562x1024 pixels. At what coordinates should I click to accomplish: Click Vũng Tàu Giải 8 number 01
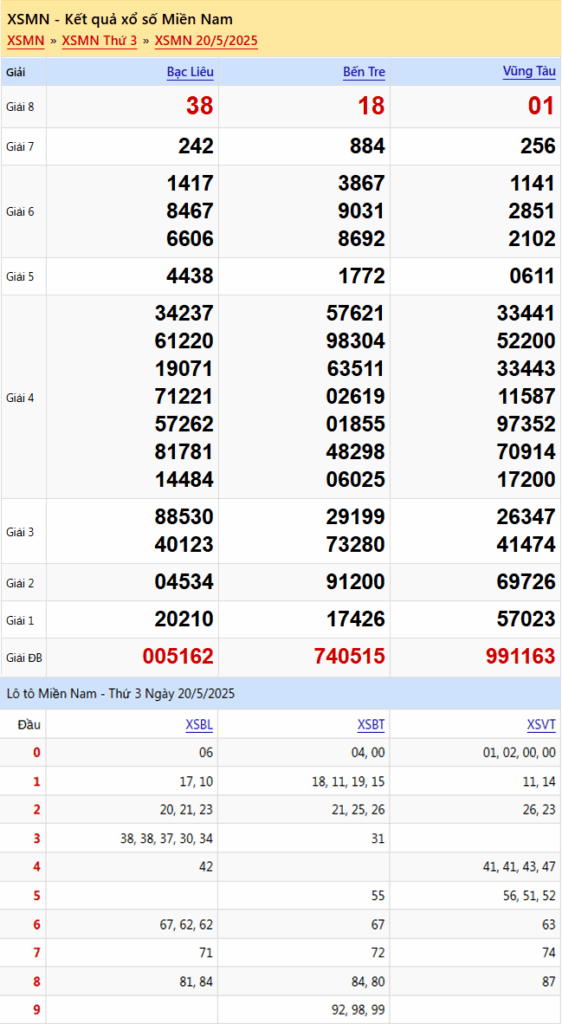click(541, 106)
